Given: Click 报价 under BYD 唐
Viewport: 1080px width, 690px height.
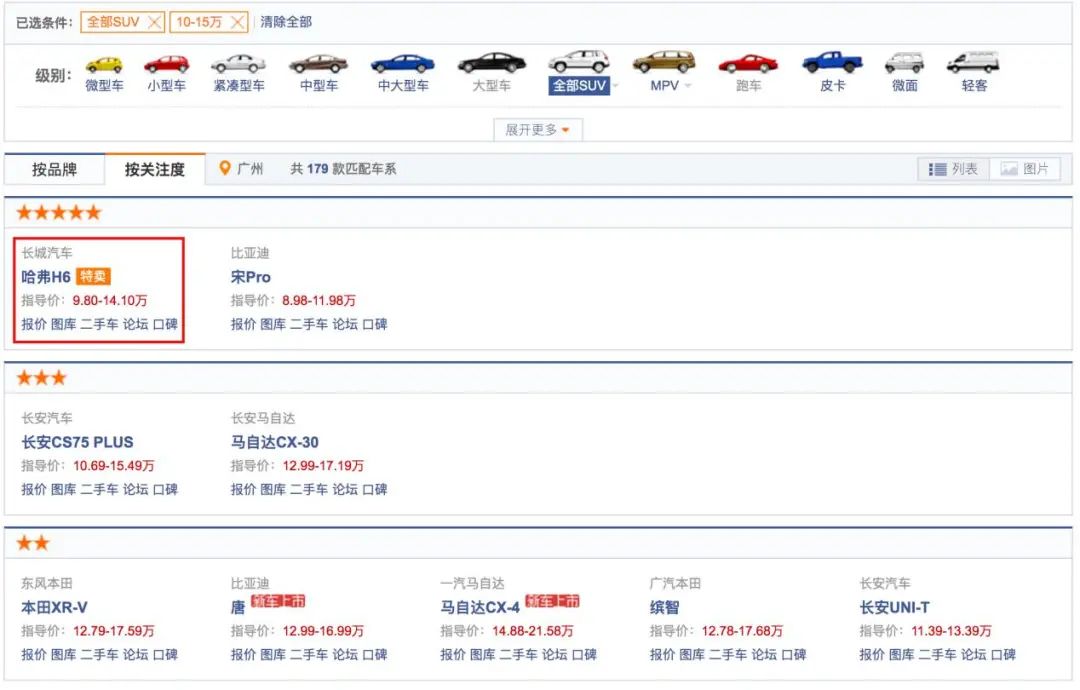Looking at the screenshot, I should tap(243, 654).
